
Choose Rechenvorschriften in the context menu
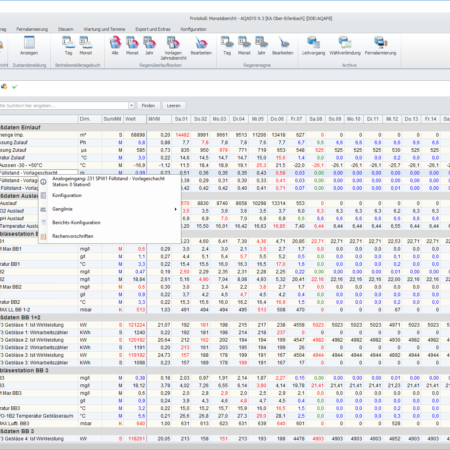110,236
